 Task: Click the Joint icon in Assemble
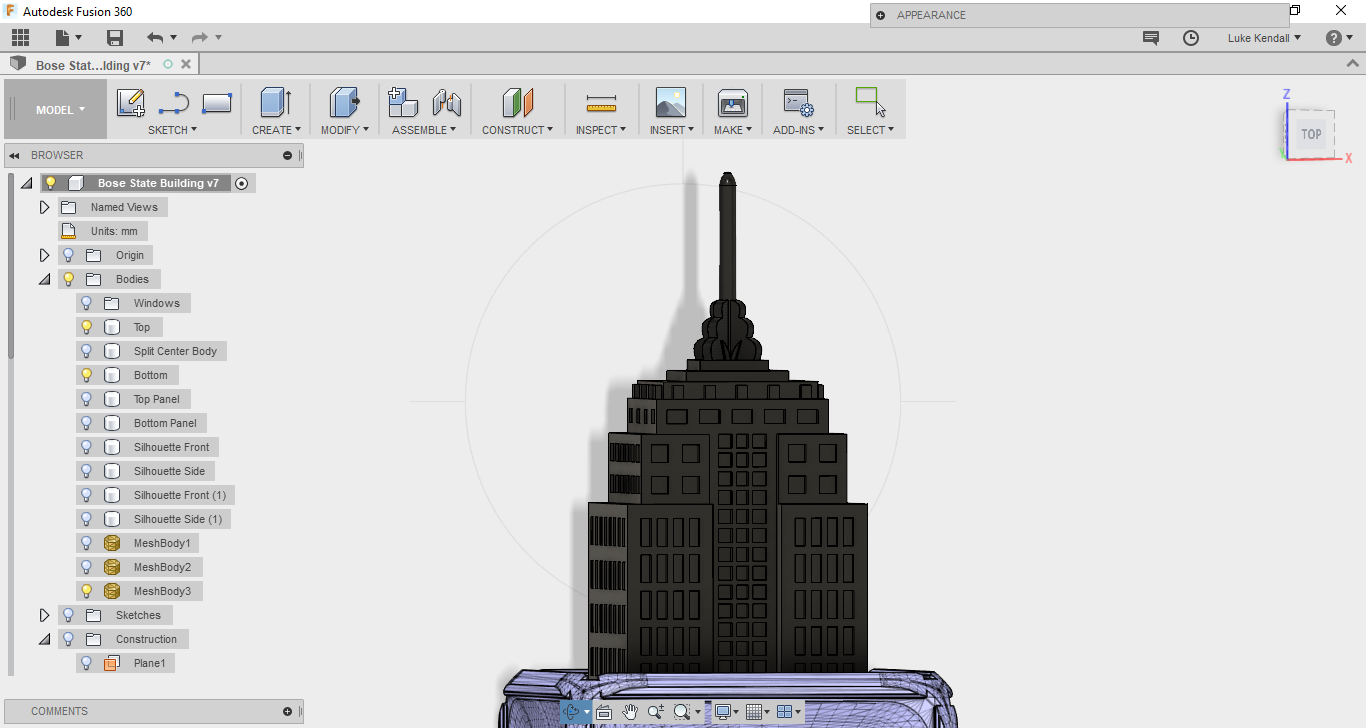click(x=446, y=102)
